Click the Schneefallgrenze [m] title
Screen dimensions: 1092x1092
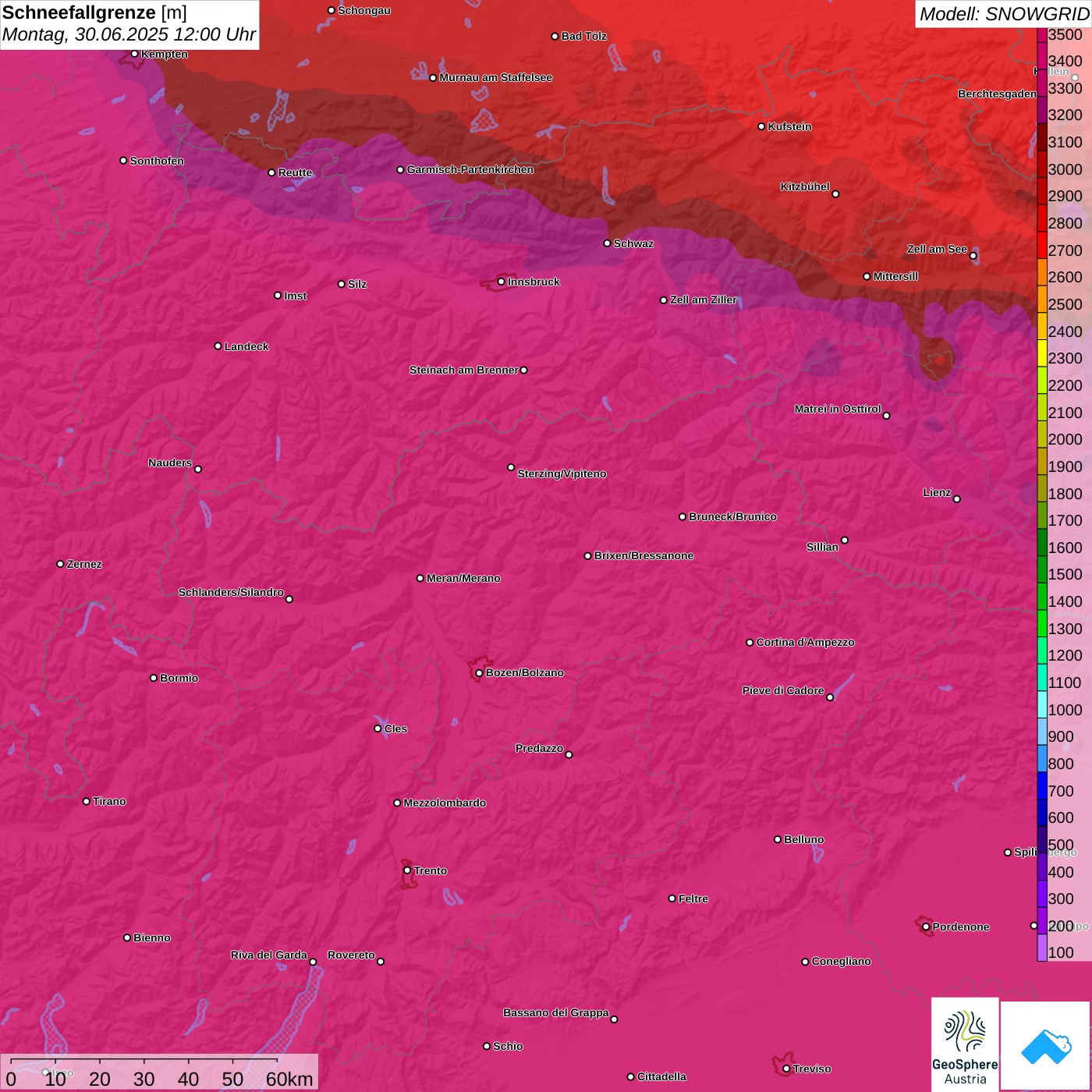pyautogui.click(x=94, y=13)
